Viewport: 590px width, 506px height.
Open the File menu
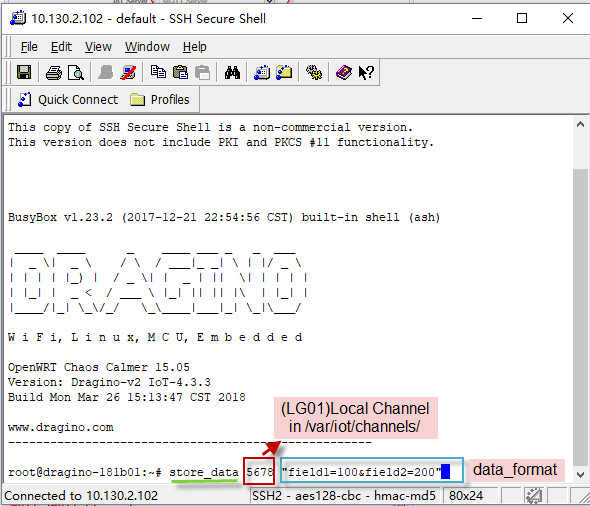29,47
